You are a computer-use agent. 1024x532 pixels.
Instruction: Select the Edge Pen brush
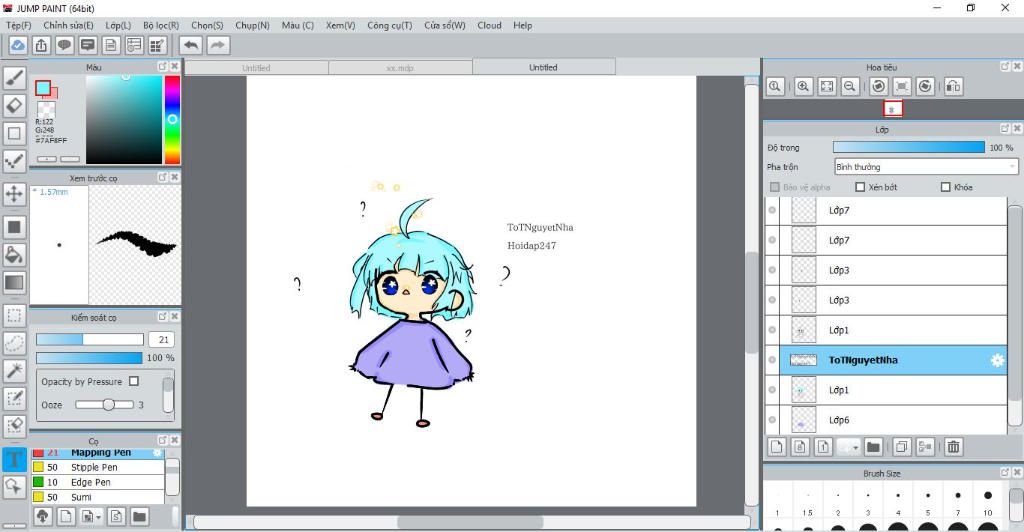click(98, 482)
